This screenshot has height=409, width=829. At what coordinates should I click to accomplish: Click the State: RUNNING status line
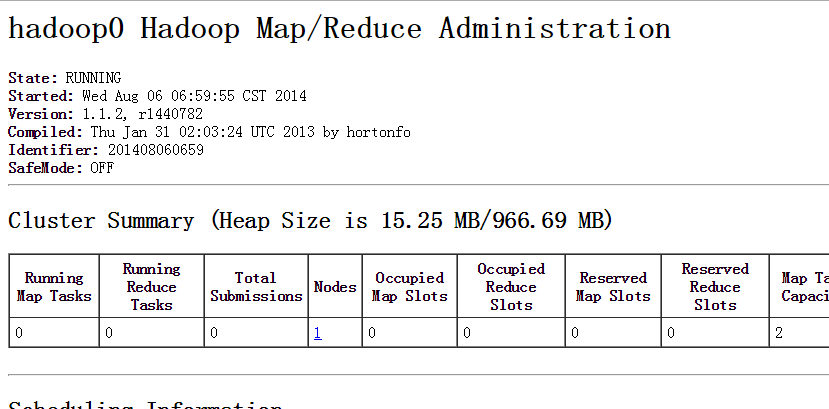[65, 78]
